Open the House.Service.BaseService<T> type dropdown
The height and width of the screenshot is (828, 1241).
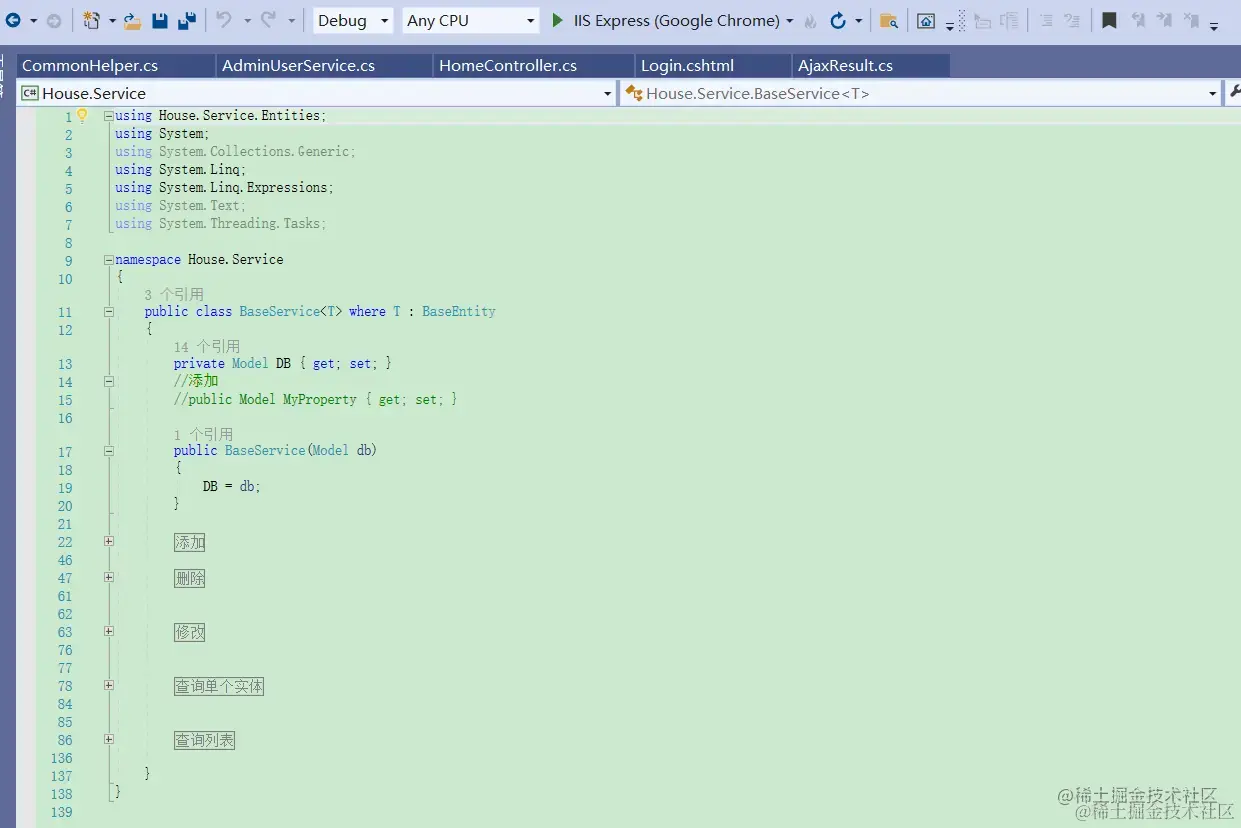pyautogui.click(x=920, y=93)
